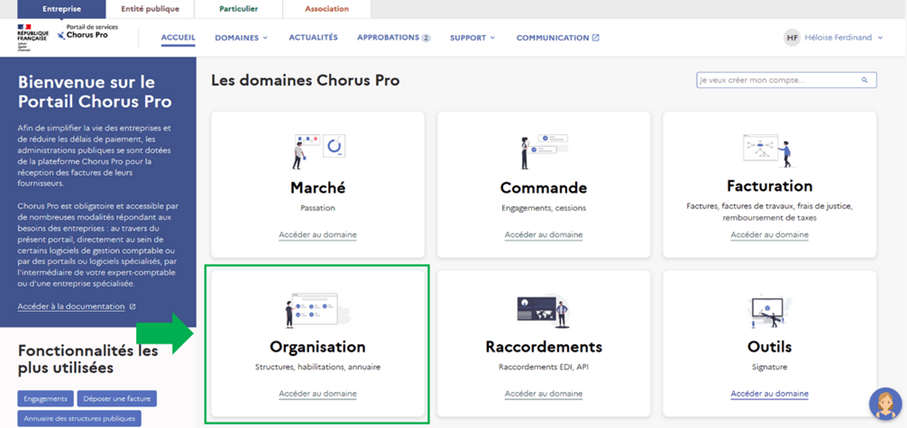Open Approbations with 2 pending

393,38
